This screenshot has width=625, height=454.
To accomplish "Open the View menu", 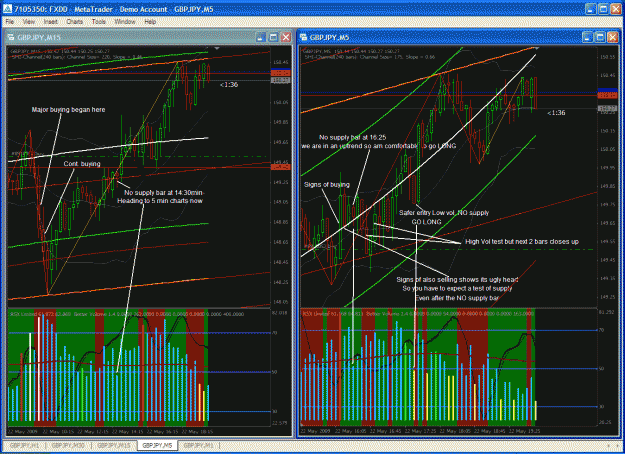I will [x=29, y=22].
